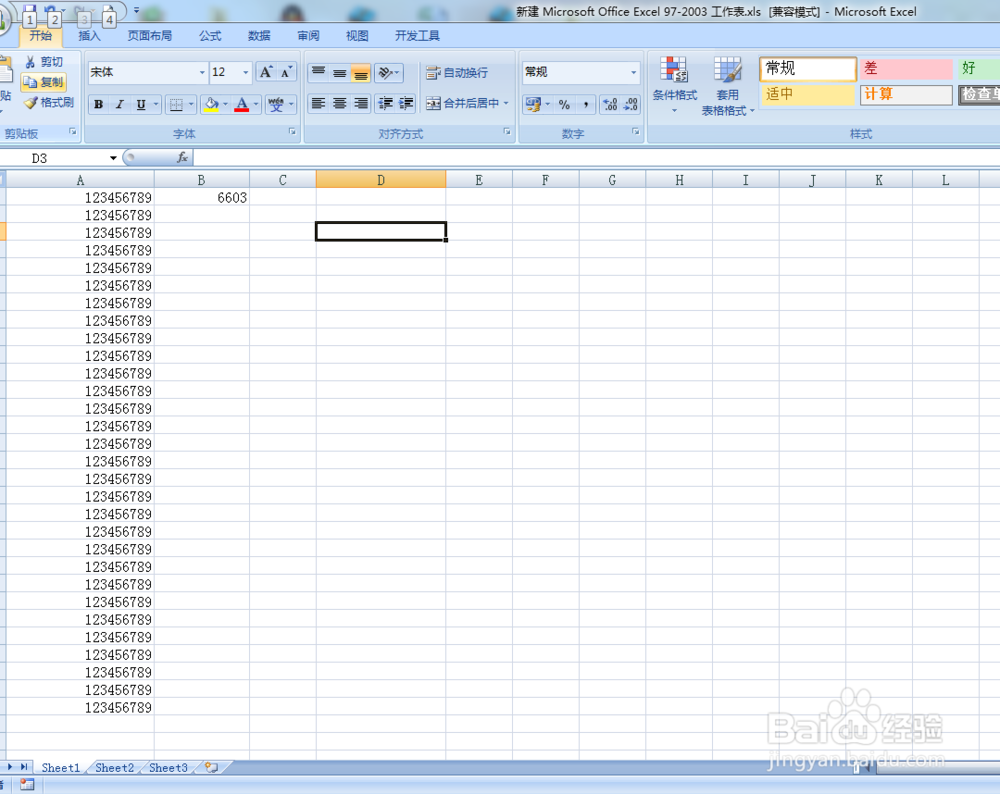1000x794 pixels.
Task: Open Format as Table (套用表格格式)
Action: (728, 86)
